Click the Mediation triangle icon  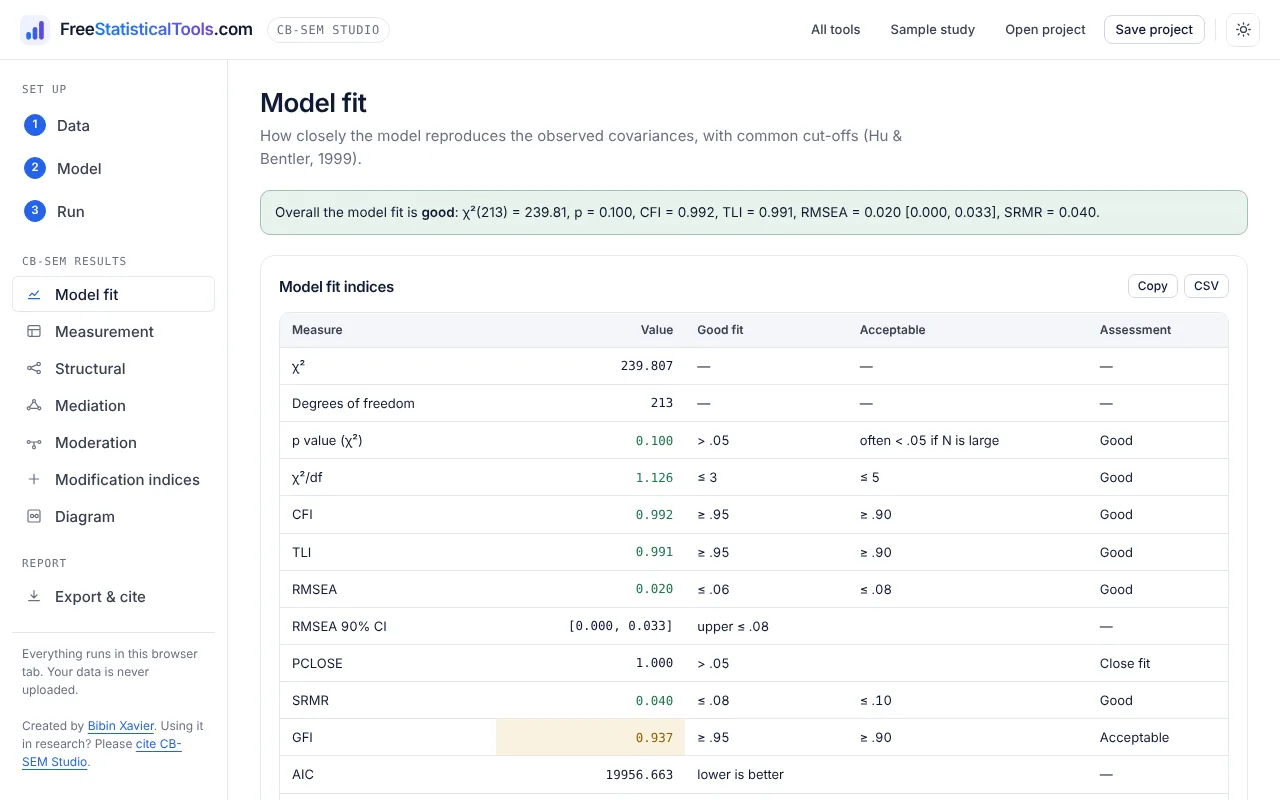tap(34, 406)
